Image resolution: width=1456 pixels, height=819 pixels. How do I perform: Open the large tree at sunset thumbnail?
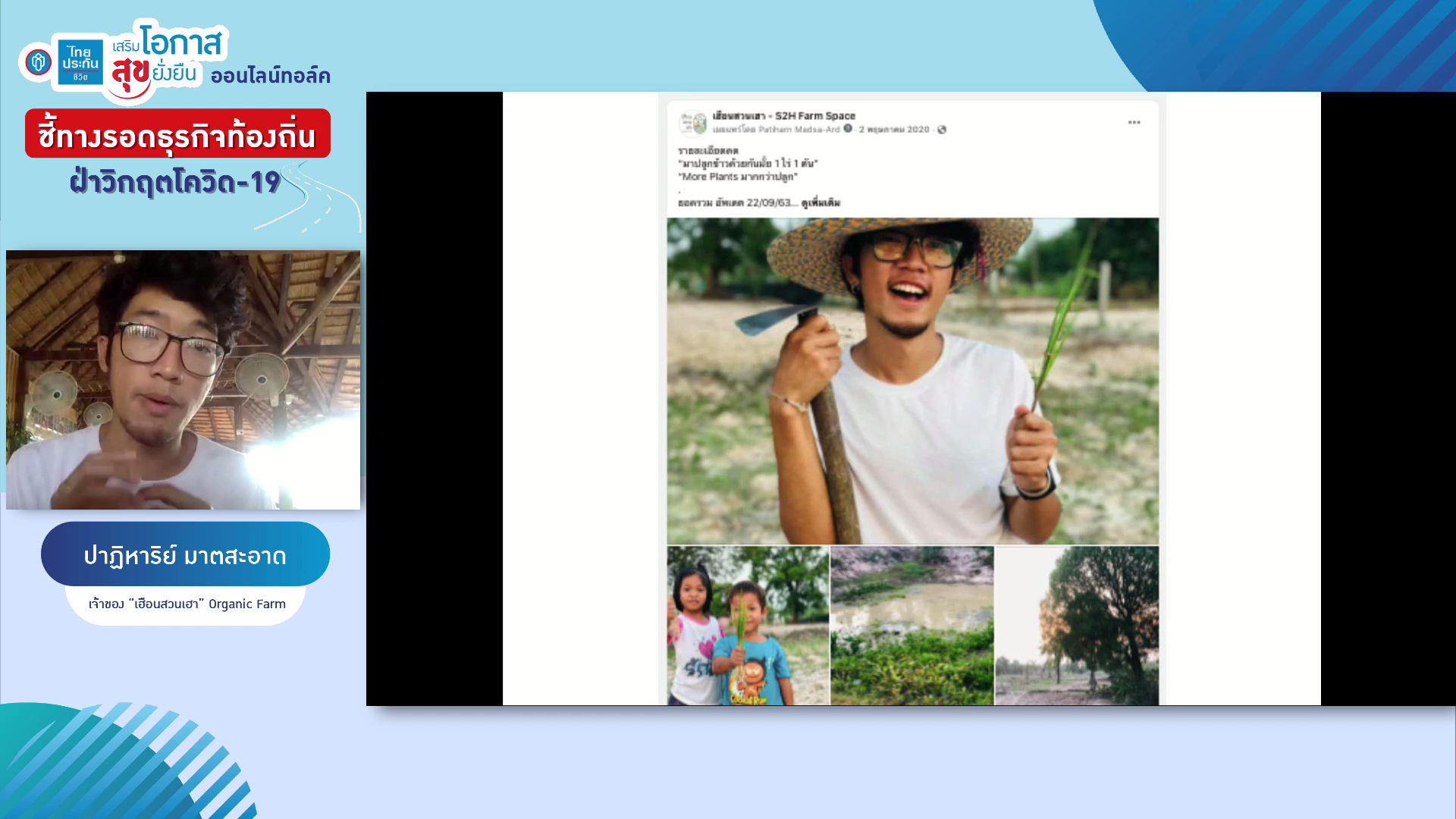tap(1076, 626)
